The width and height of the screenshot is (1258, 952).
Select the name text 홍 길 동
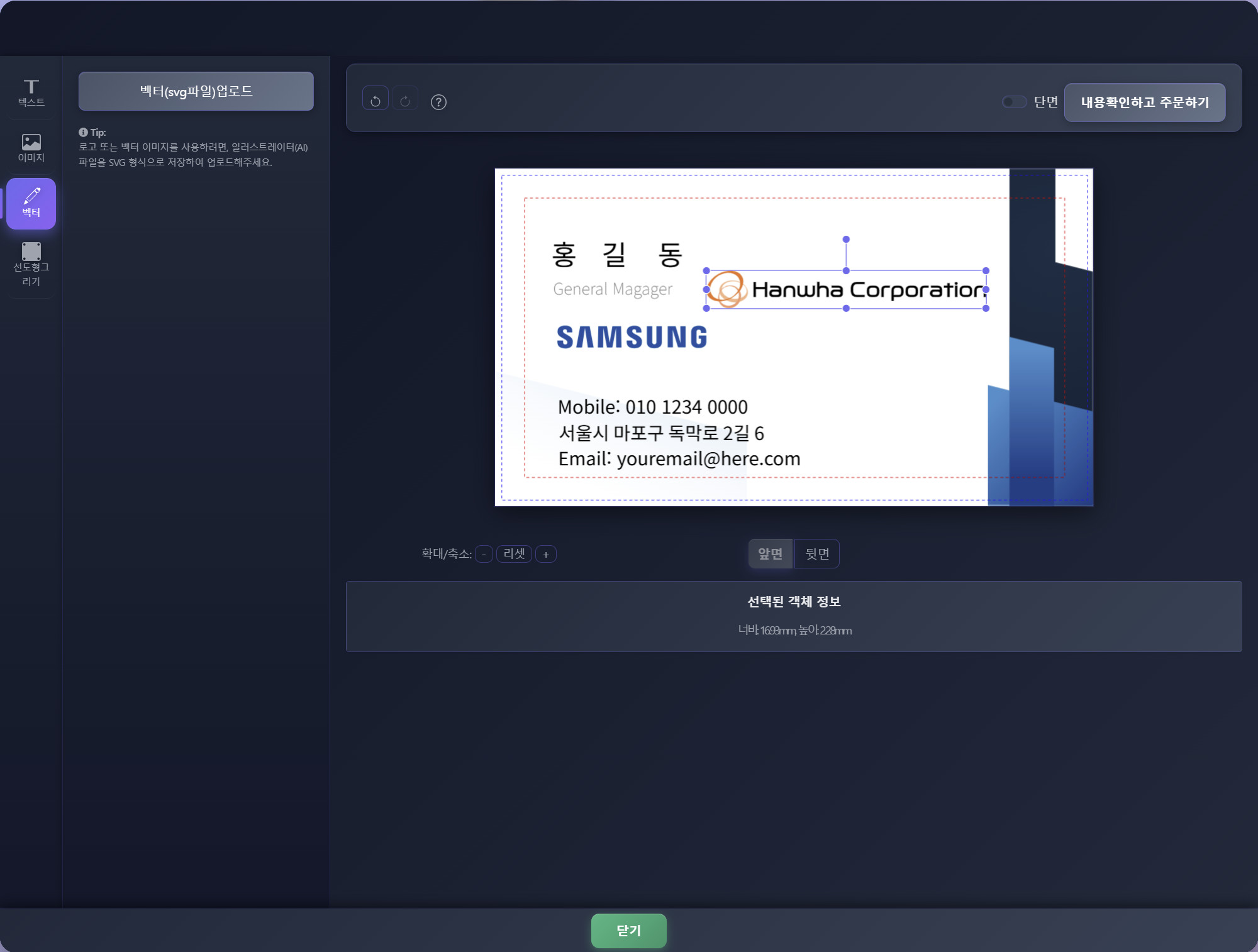click(617, 255)
